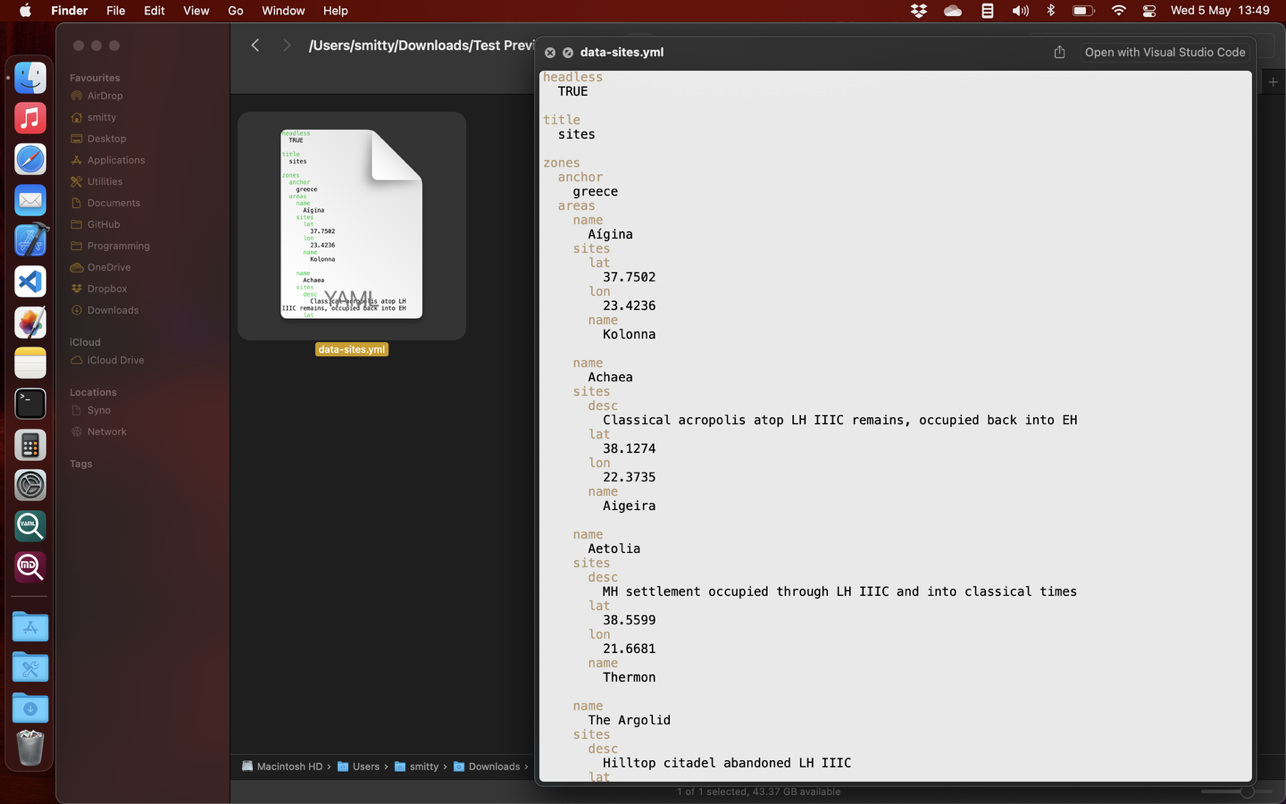Open Calculator from the Dock
Viewport: 1286px width, 804px height.
pyautogui.click(x=30, y=445)
